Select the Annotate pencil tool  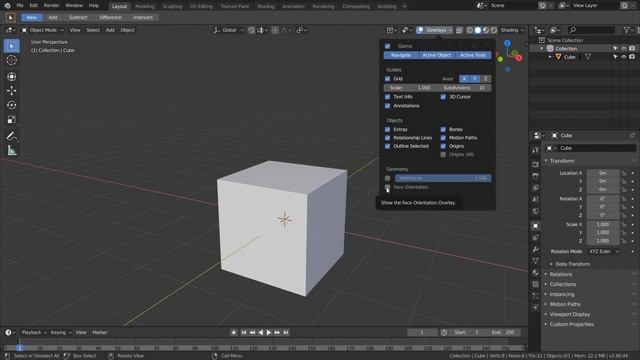(x=11, y=136)
